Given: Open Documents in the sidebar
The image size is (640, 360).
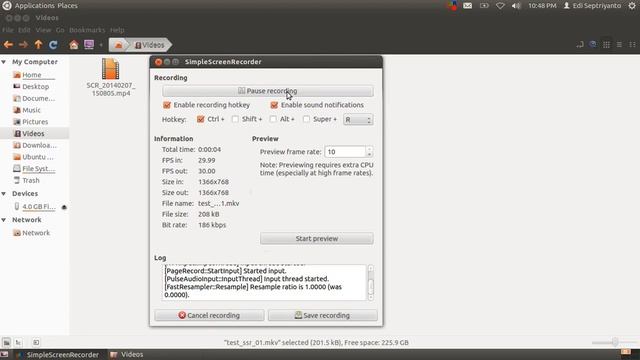Looking at the screenshot, I should [x=38, y=98].
